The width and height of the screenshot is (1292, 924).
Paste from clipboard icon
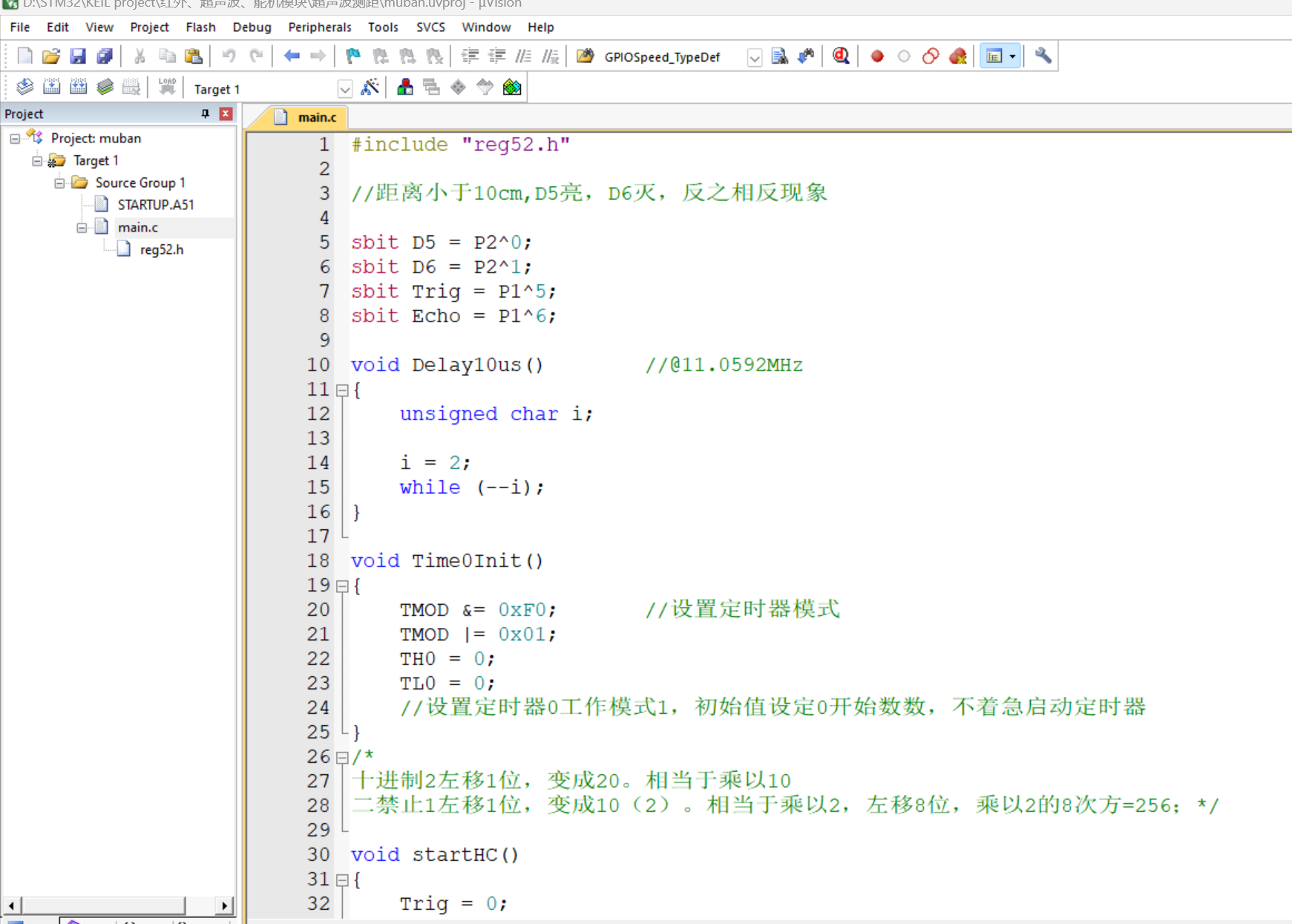tap(194, 56)
